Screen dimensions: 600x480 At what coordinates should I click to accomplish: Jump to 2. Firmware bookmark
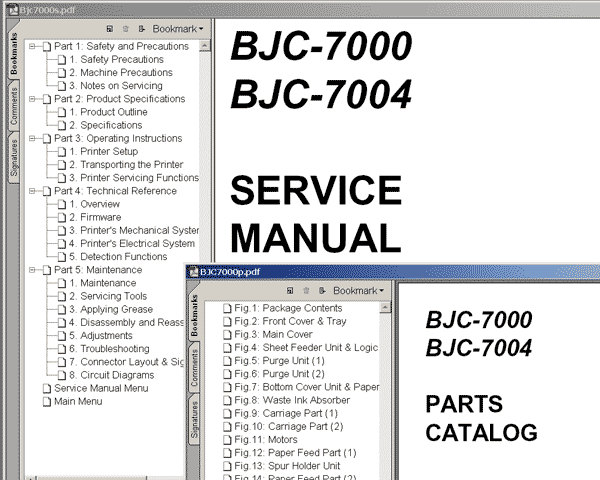coord(95,217)
